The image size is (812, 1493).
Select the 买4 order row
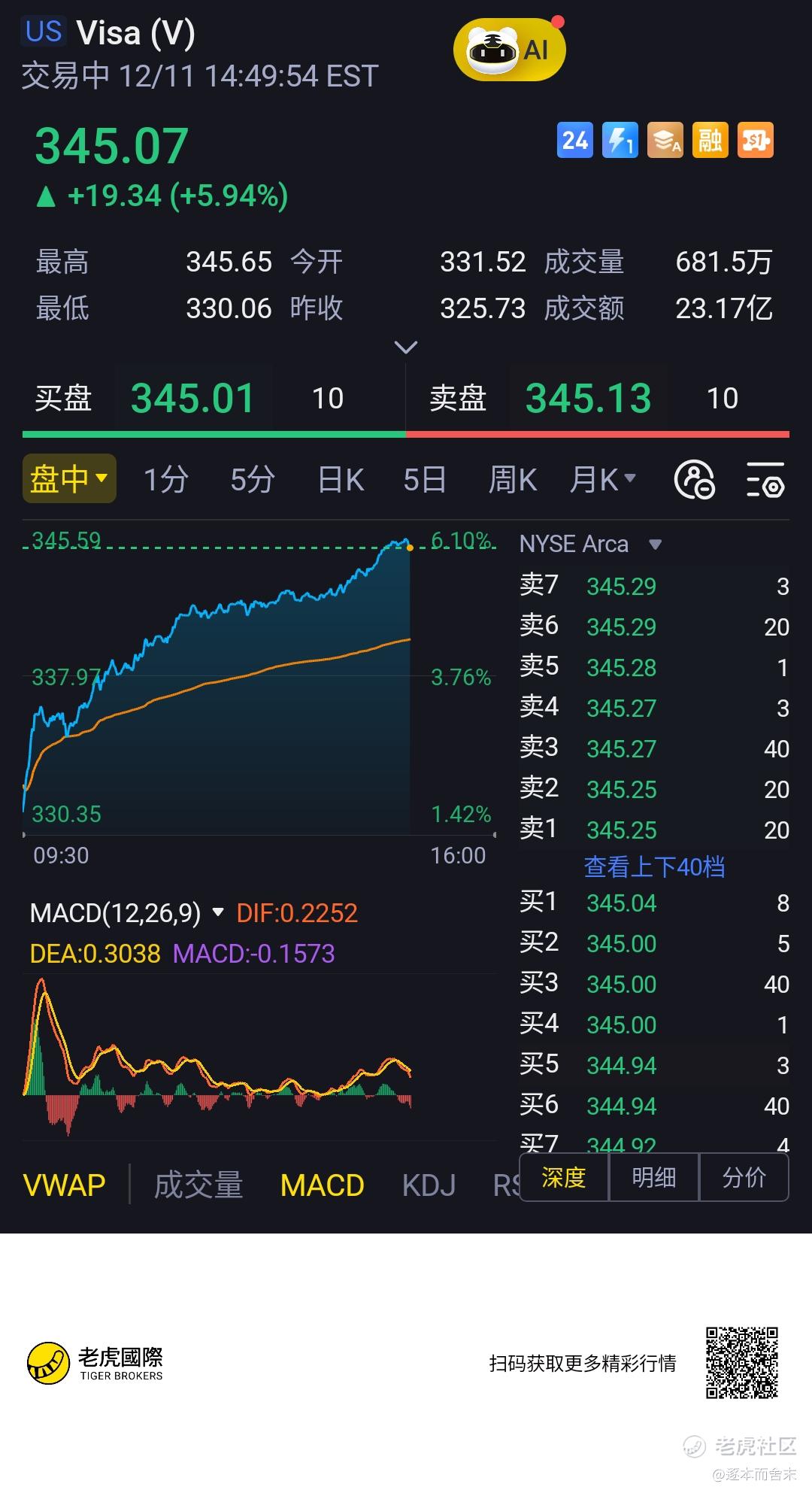pos(654,1024)
